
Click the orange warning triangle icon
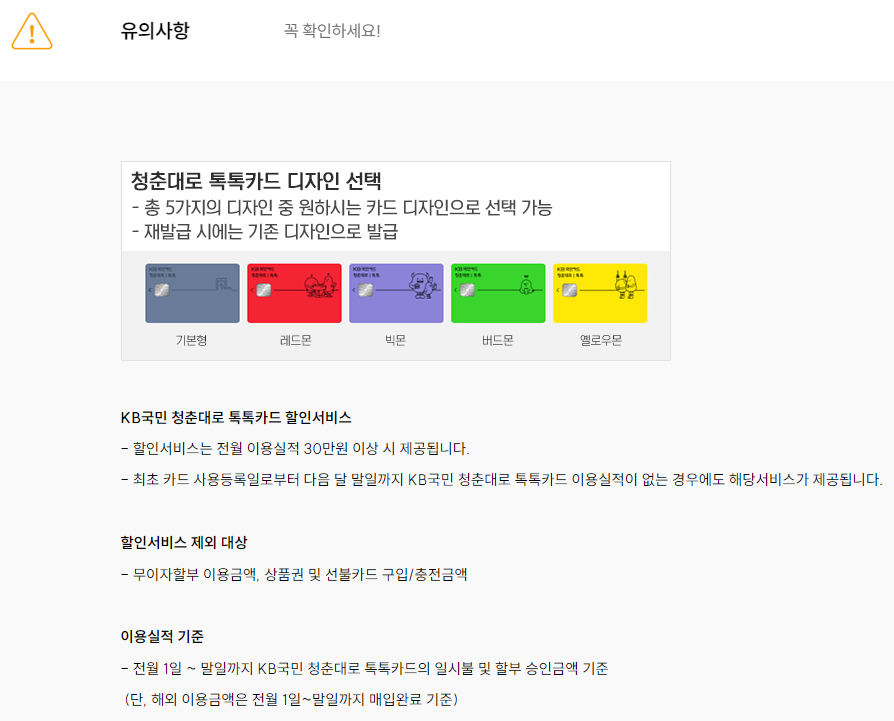click(x=31, y=33)
